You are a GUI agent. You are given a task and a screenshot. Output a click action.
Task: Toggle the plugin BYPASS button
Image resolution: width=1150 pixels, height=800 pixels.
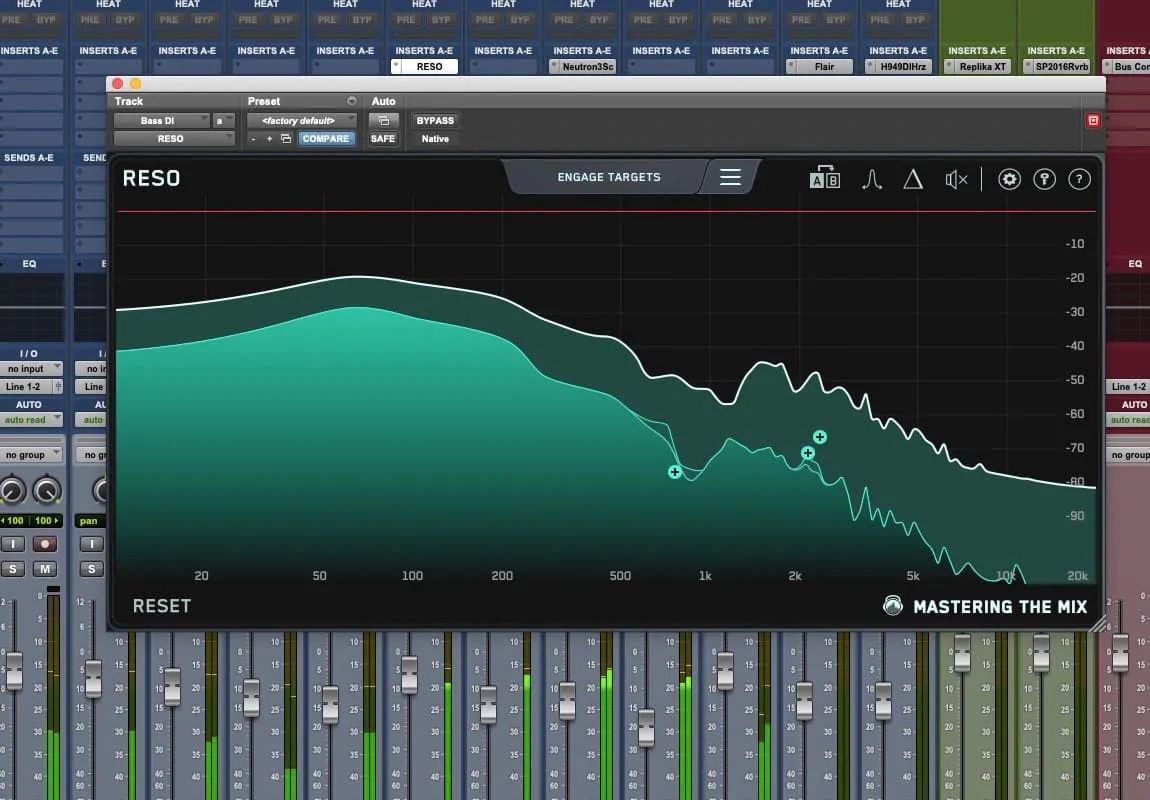(435, 120)
